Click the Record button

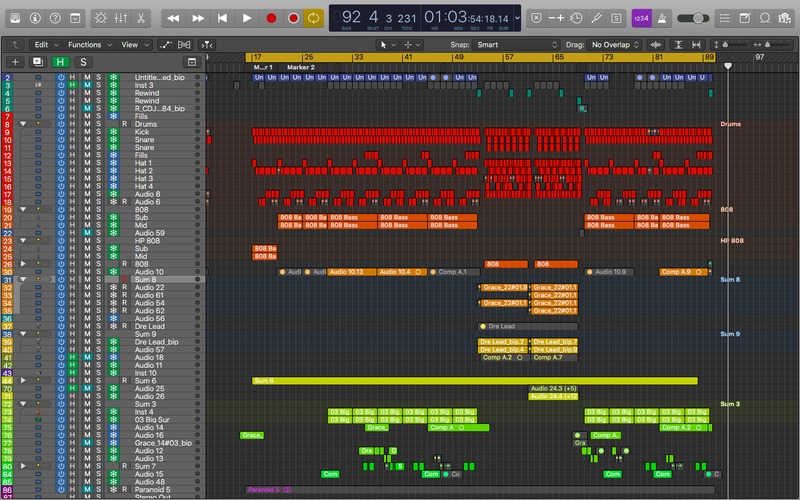[x=270, y=18]
